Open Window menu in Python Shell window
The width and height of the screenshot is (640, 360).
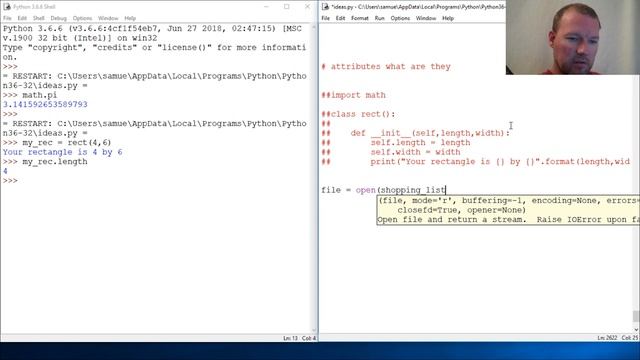108,18
